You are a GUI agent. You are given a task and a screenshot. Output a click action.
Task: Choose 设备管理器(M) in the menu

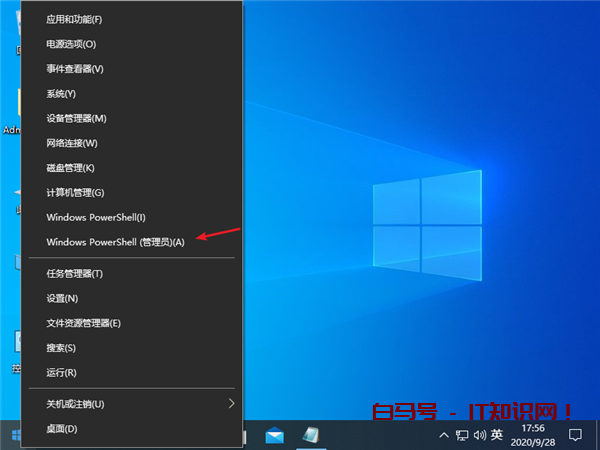pyautogui.click(x=76, y=118)
